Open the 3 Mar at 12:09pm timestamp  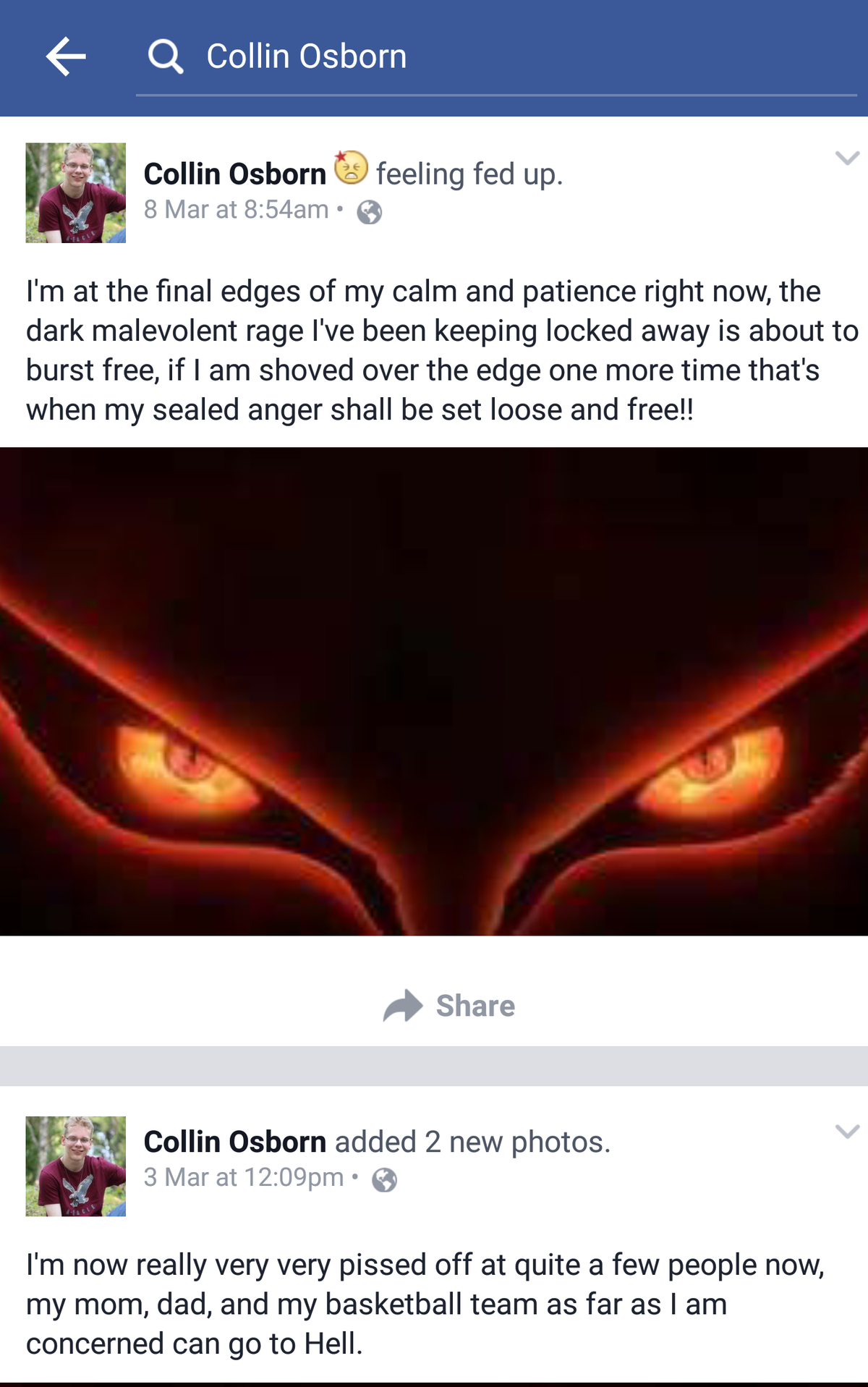(244, 1178)
